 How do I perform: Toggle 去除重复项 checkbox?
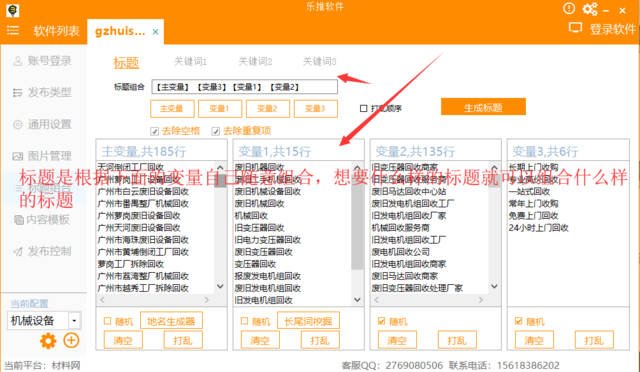pyautogui.click(x=216, y=131)
